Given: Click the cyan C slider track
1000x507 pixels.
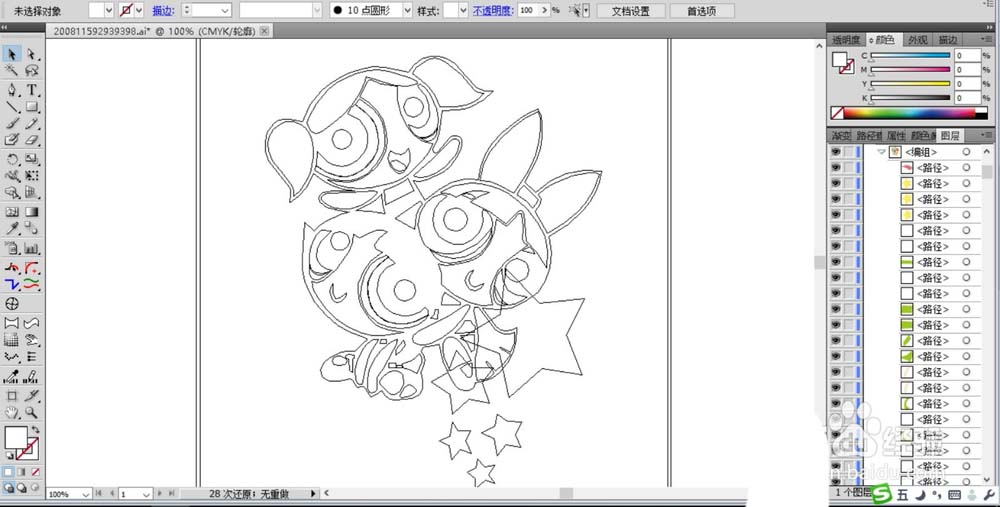Looking at the screenshot, I should [x=910, y=55].
